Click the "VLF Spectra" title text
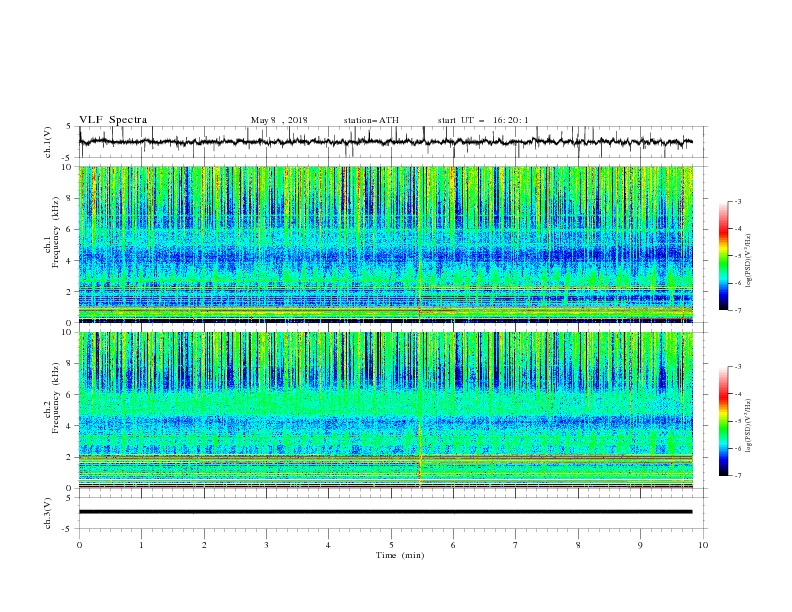 click(113, 120)
